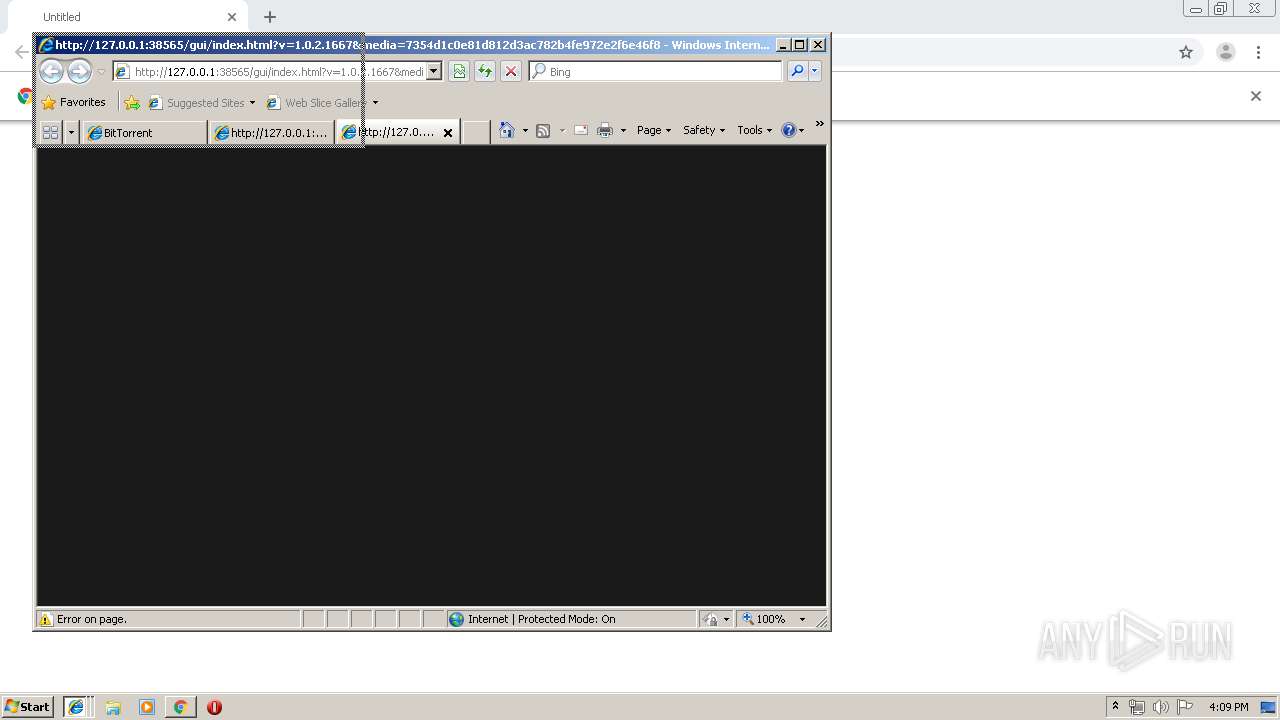1280x720 pixels.
Task: Go forward with the IE Forward arrow
Action: [79, 71]
